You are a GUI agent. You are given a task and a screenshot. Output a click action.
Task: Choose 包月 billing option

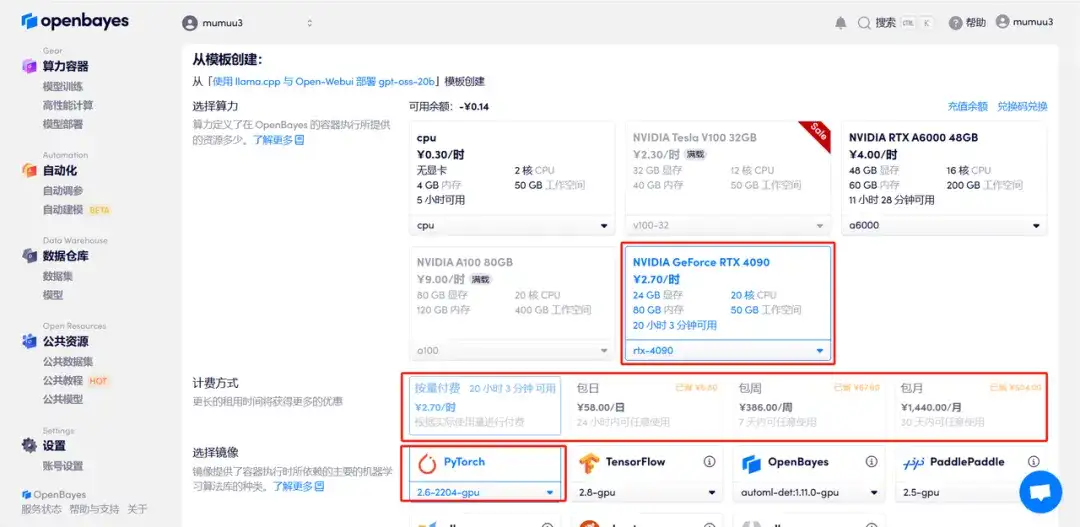coord(970,406)
